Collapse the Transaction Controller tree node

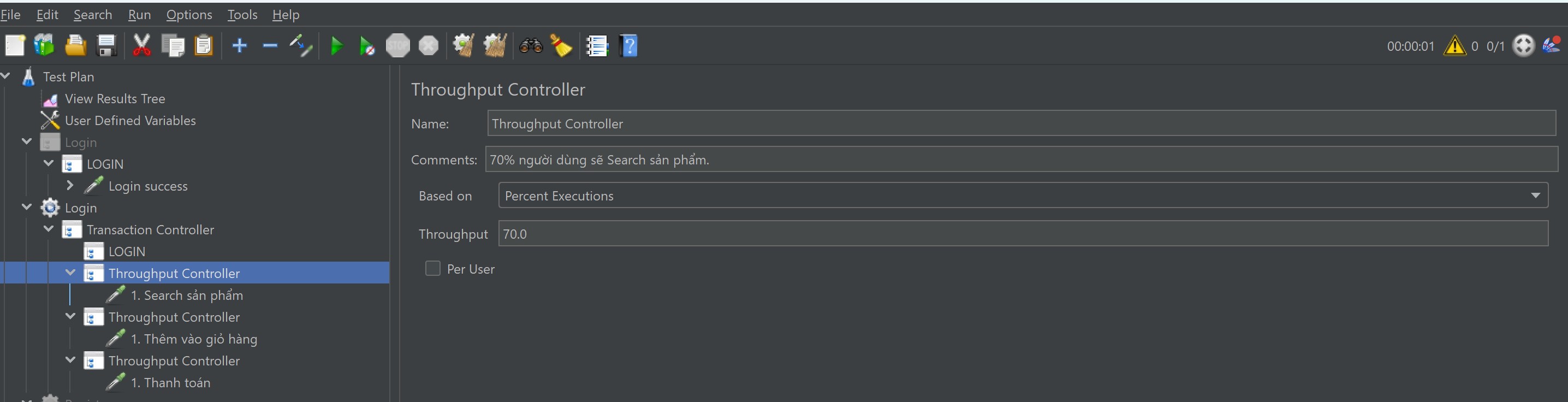[x=49, y=229]
